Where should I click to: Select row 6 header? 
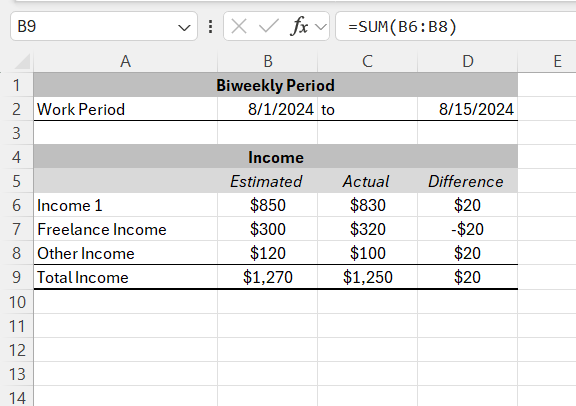pos(17,205)
